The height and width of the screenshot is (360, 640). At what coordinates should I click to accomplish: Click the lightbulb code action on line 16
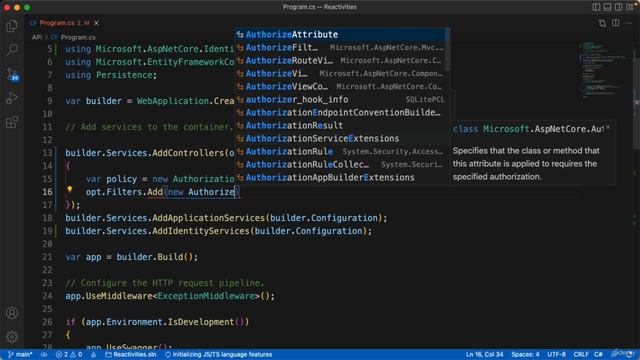tap(69, 189)
